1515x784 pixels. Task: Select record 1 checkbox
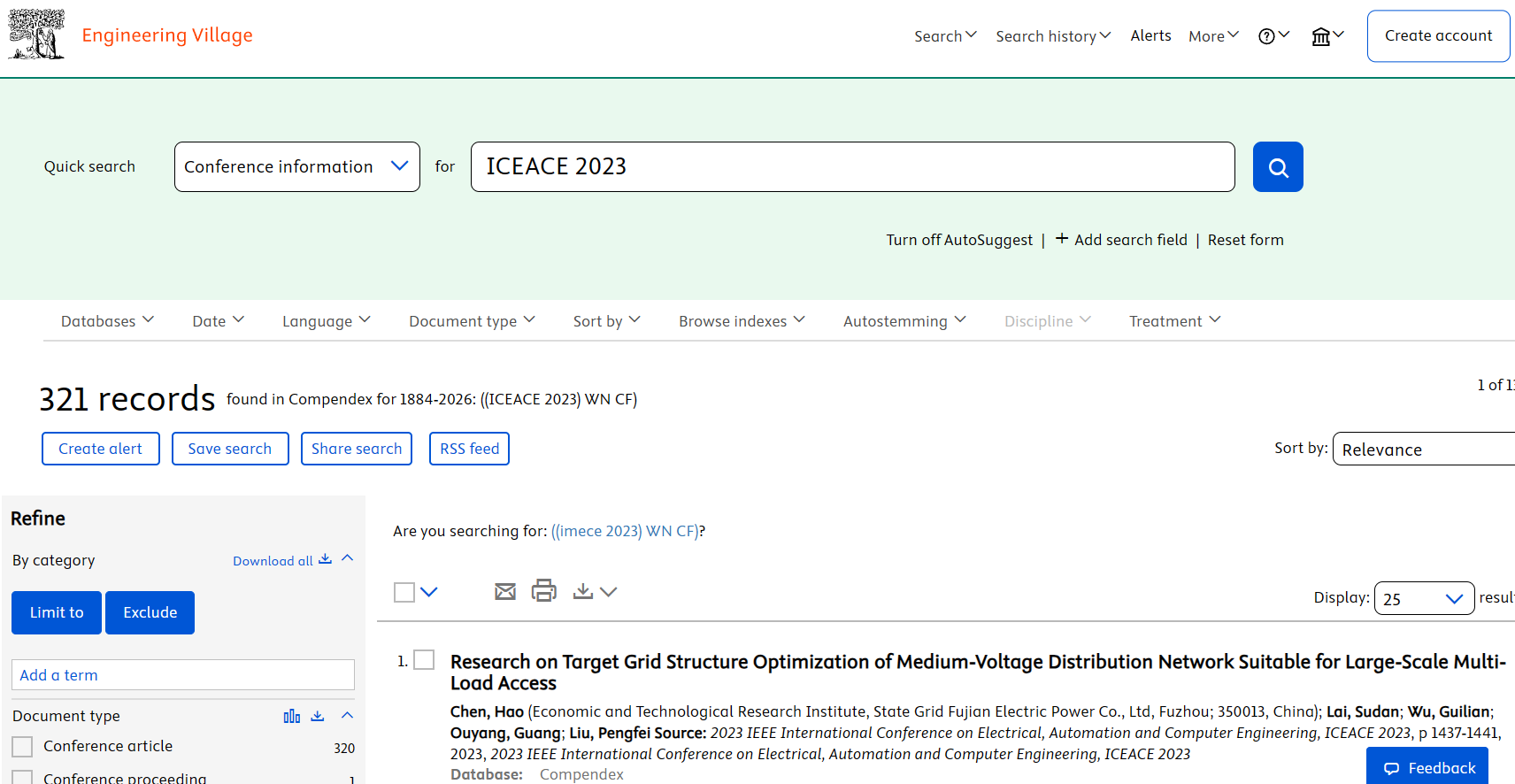[425, 660]
